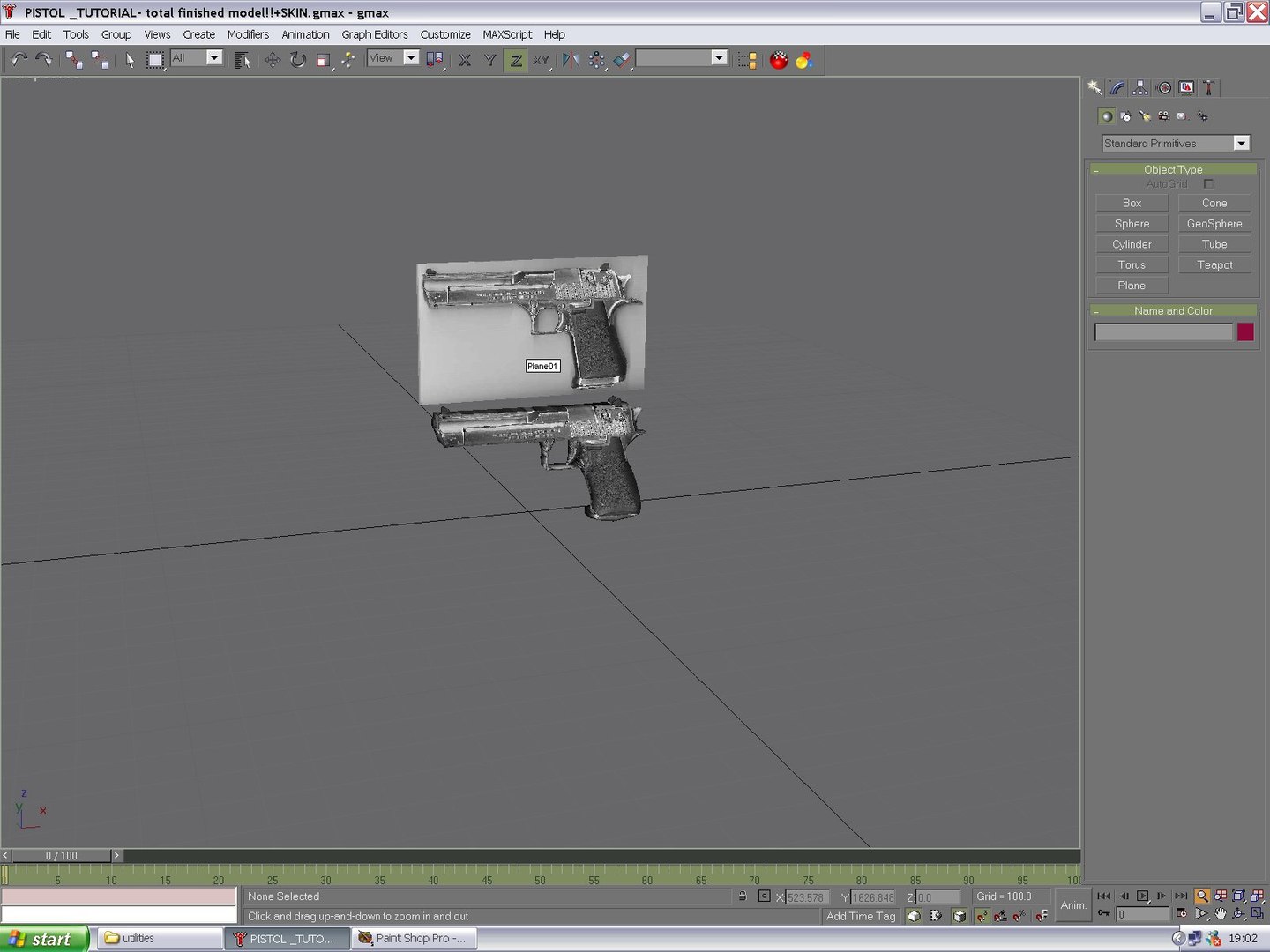The height and width of the screenshot is (952, 1270).
Task: Select the Helpers creation category icon
Action: tap(1183, 115)
